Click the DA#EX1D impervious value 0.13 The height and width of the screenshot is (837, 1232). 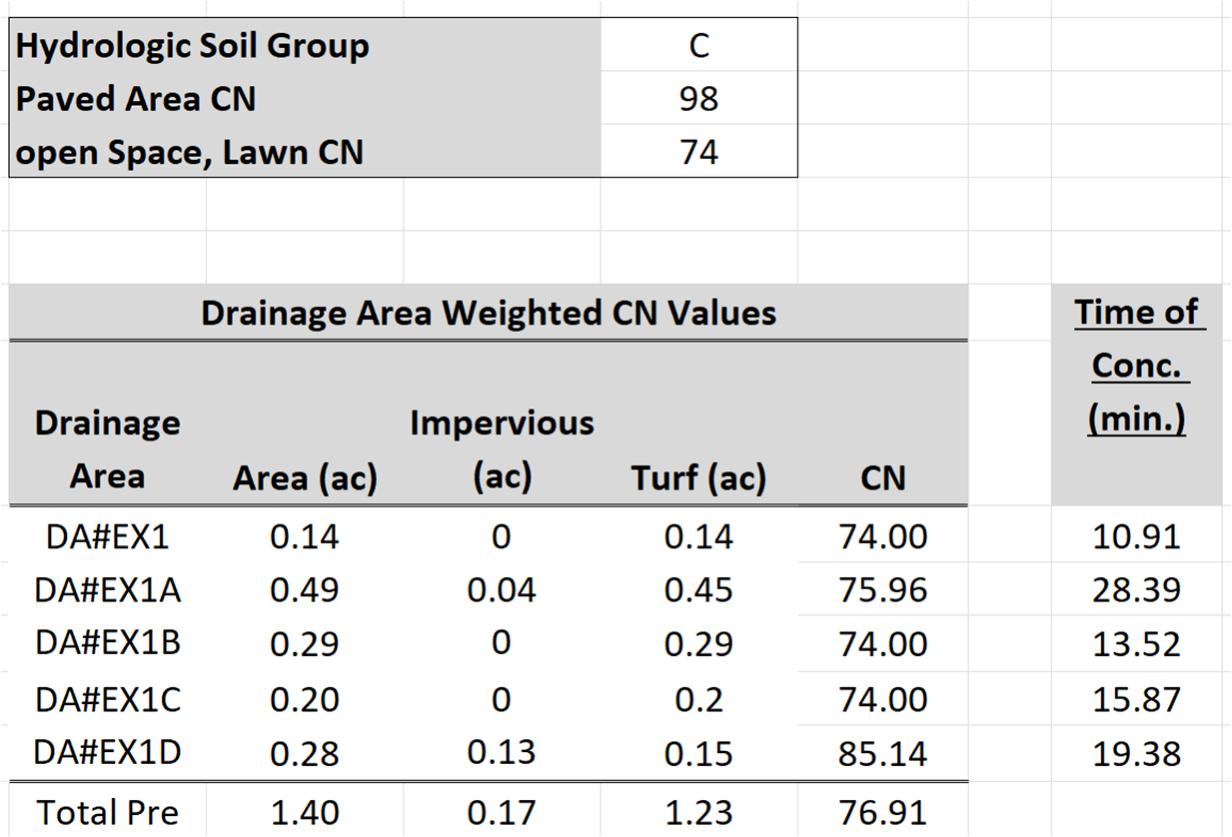[501, 752]
